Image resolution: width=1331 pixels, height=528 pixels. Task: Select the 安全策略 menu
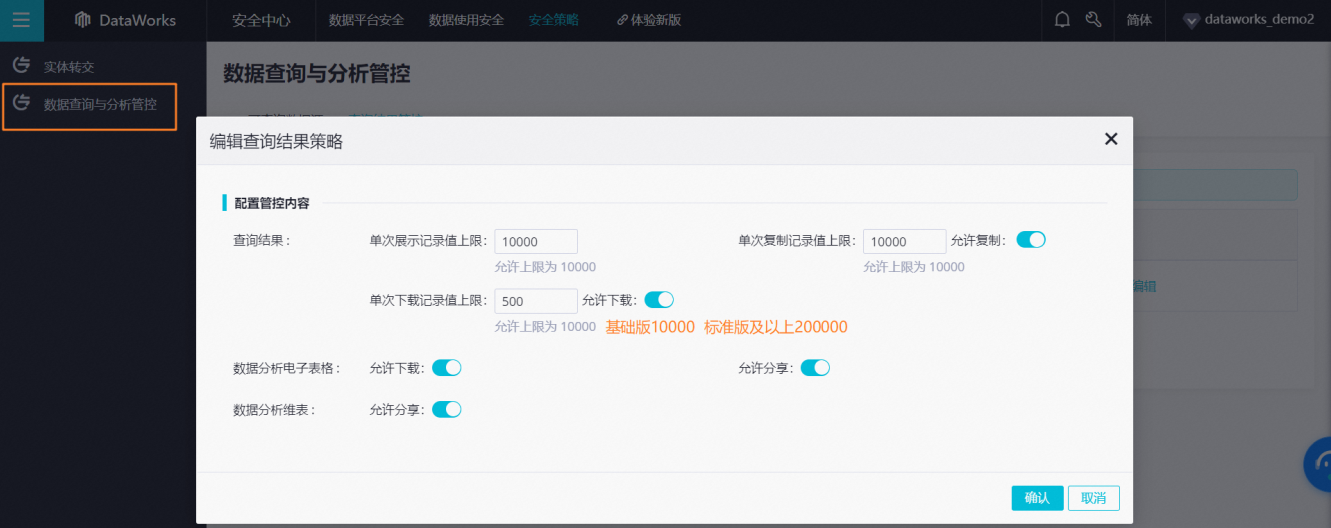554,20
